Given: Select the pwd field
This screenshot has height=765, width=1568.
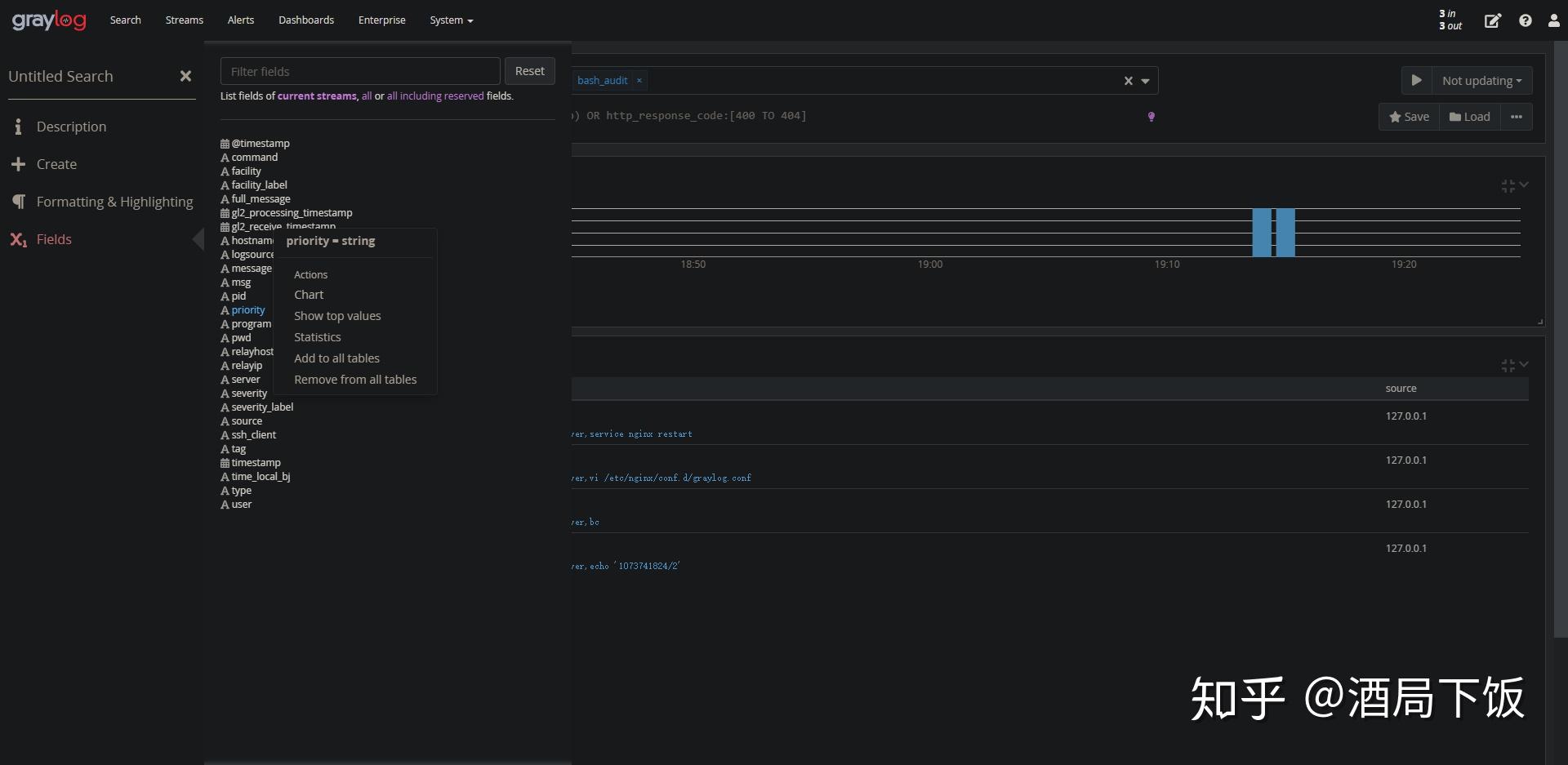Looking at the screenshot, I should click(x=241, y=338).
